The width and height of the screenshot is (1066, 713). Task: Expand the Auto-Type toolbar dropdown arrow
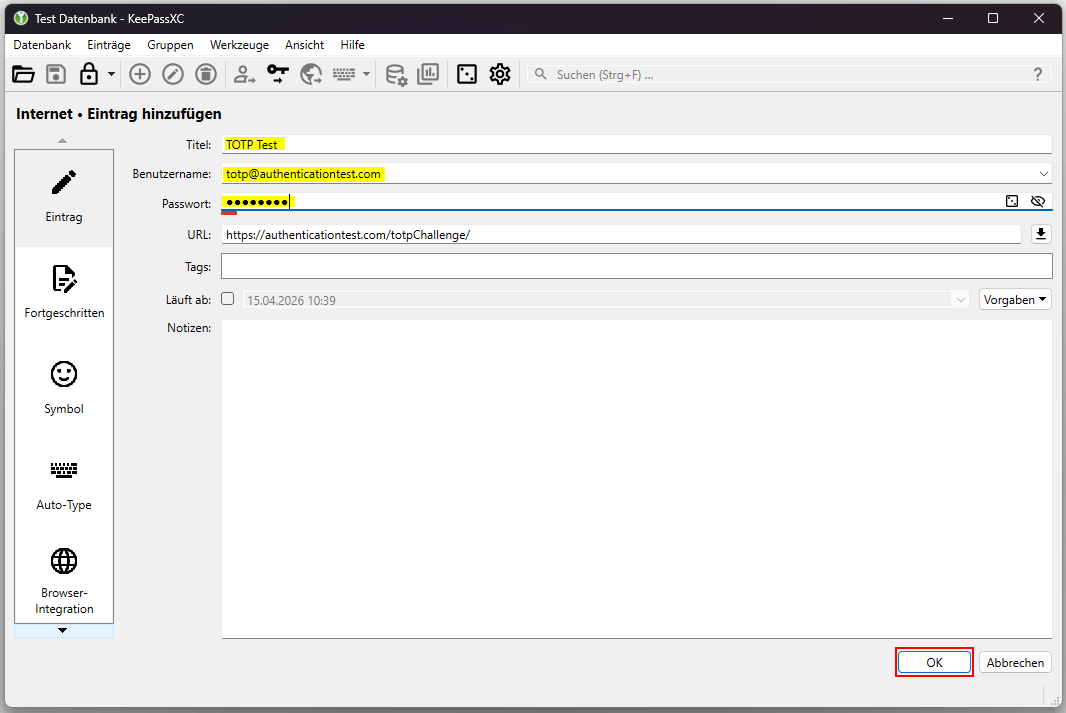pos(366,74)
